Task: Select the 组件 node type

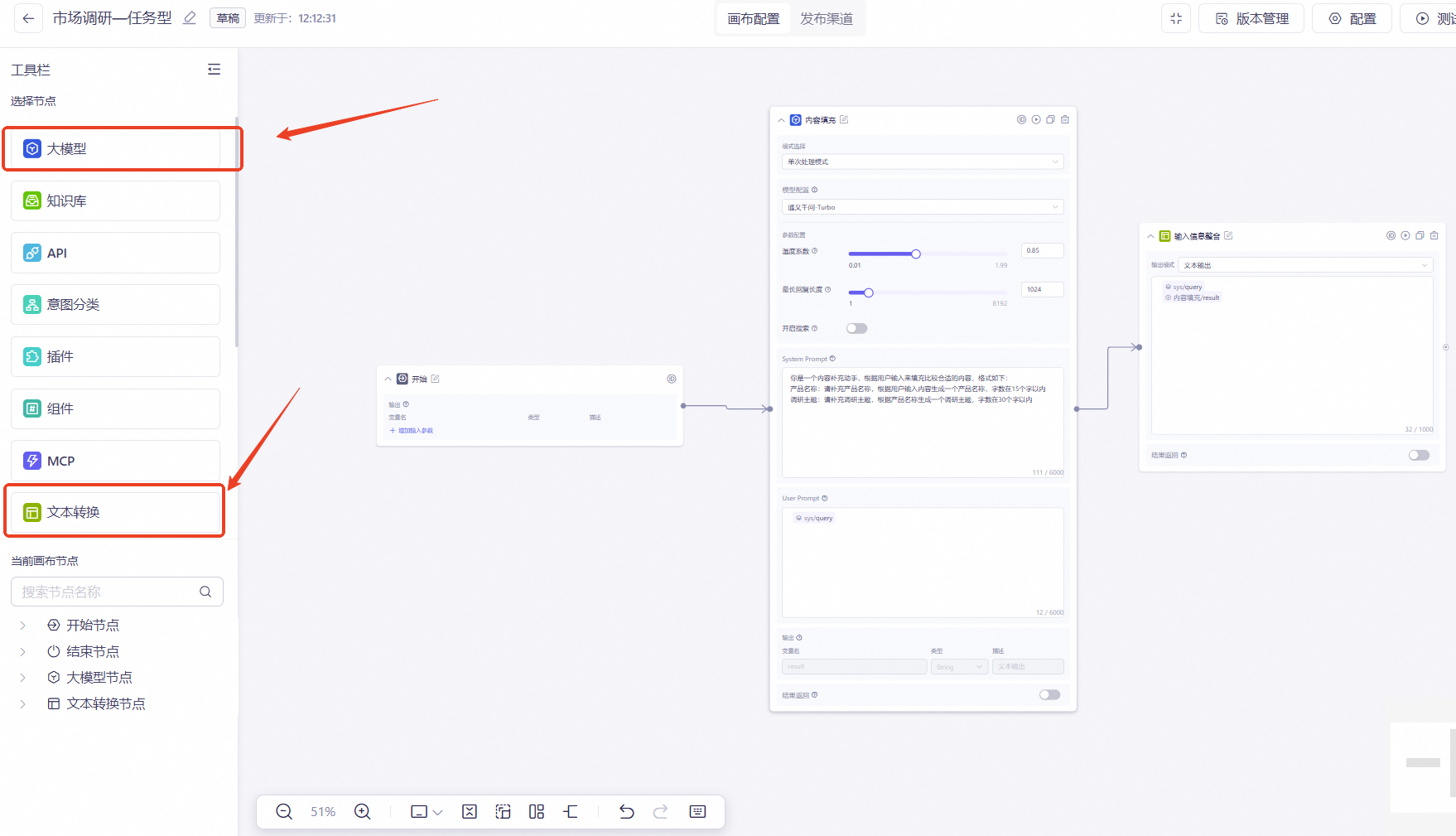Action: [115, 408]
